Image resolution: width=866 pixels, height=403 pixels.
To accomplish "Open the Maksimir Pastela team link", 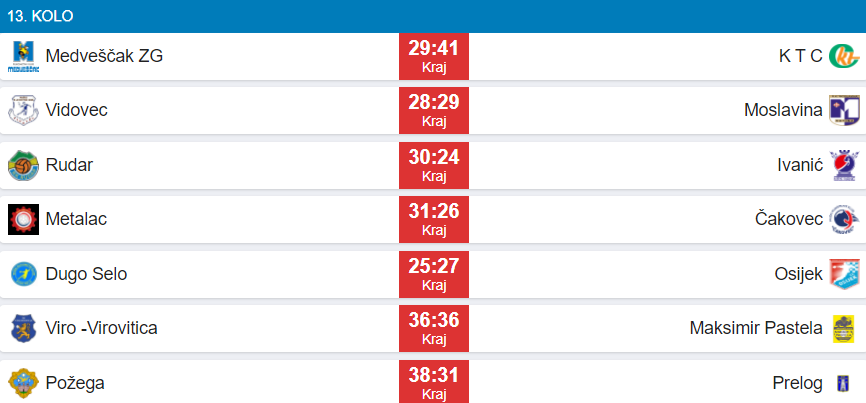I will (756, 328).
